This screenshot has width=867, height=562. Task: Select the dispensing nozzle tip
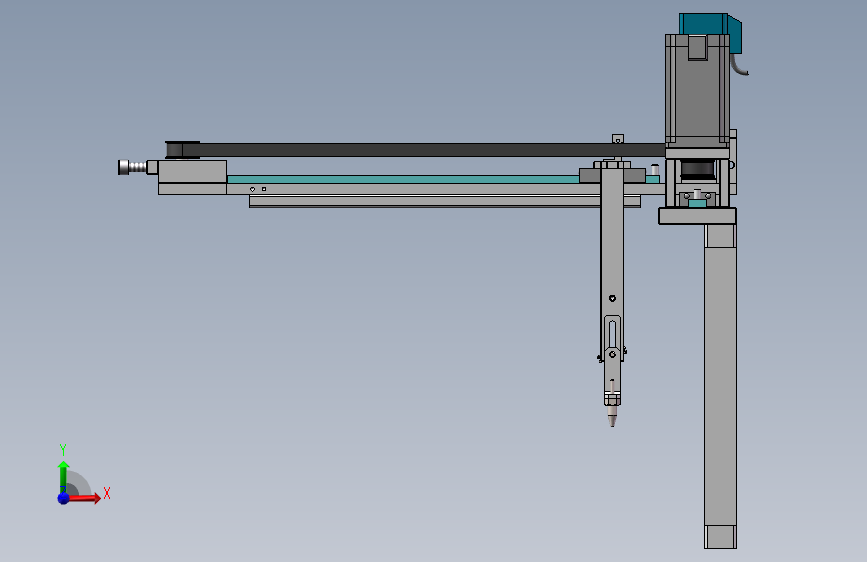pyautogui.click(x=612, y=417)
